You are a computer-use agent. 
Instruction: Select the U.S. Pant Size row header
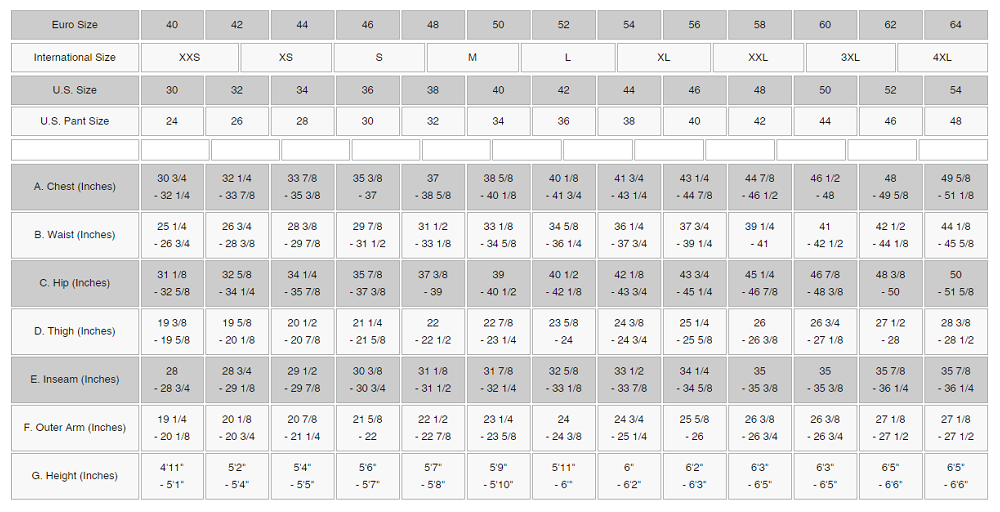pyautogui.click(x=75, y=121)
